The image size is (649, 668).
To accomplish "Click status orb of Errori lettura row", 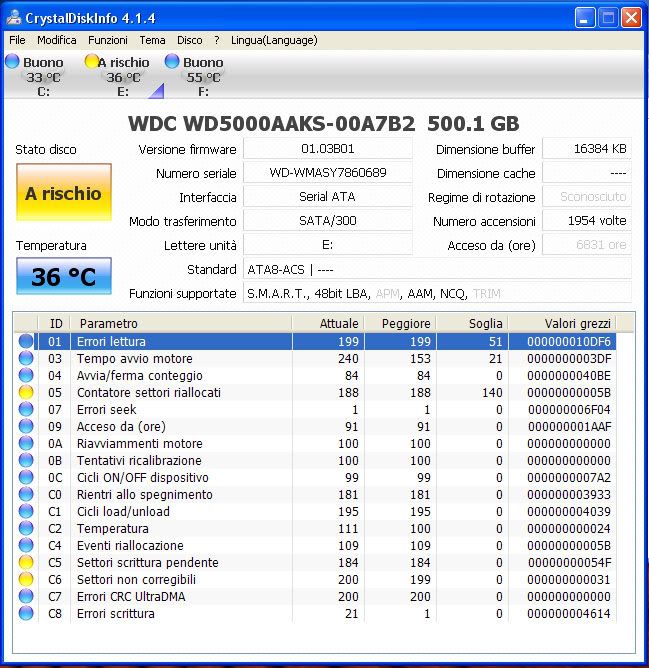I will click(26, 341).
